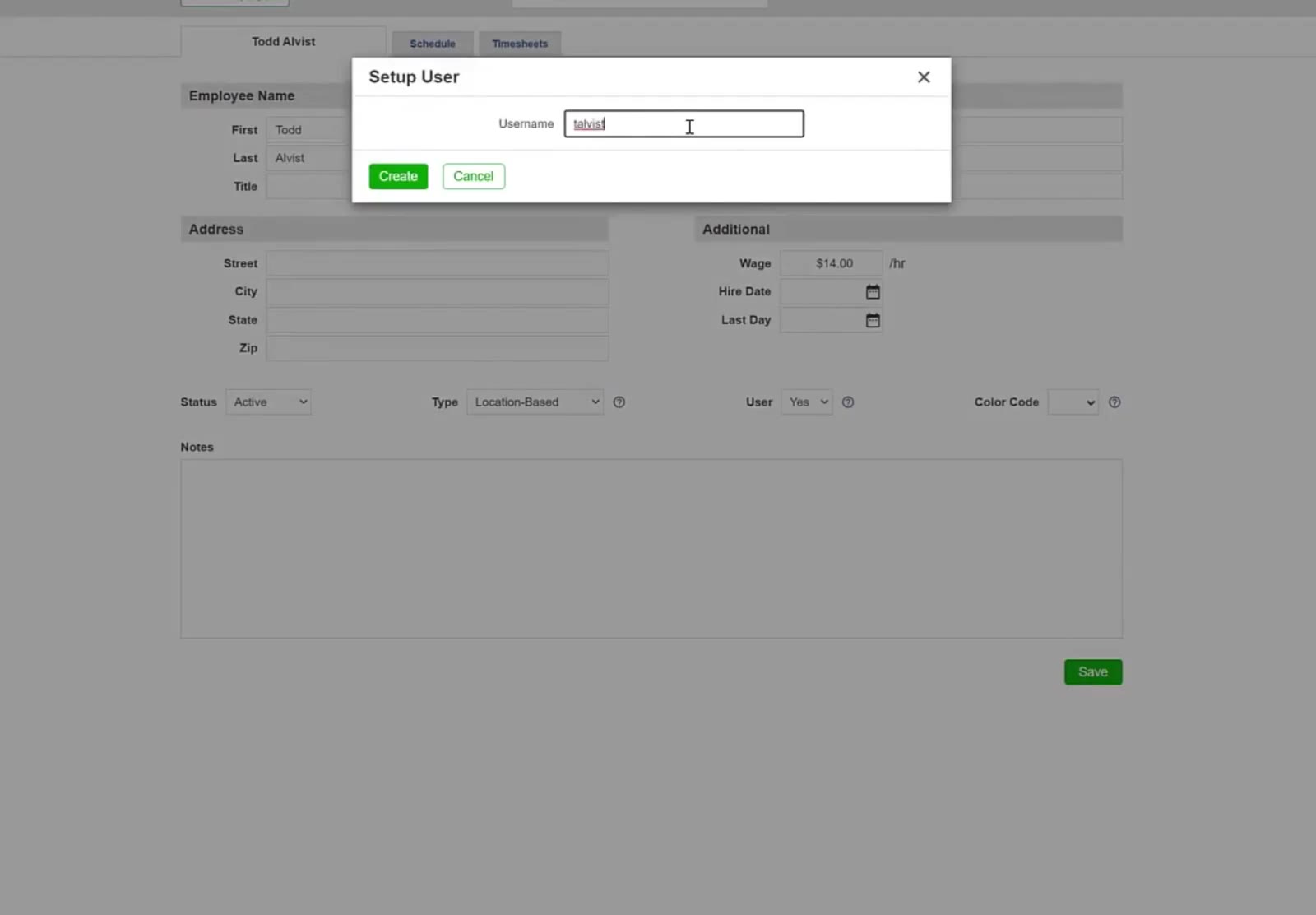Click help icon next to User dropdown

[848, 402]
